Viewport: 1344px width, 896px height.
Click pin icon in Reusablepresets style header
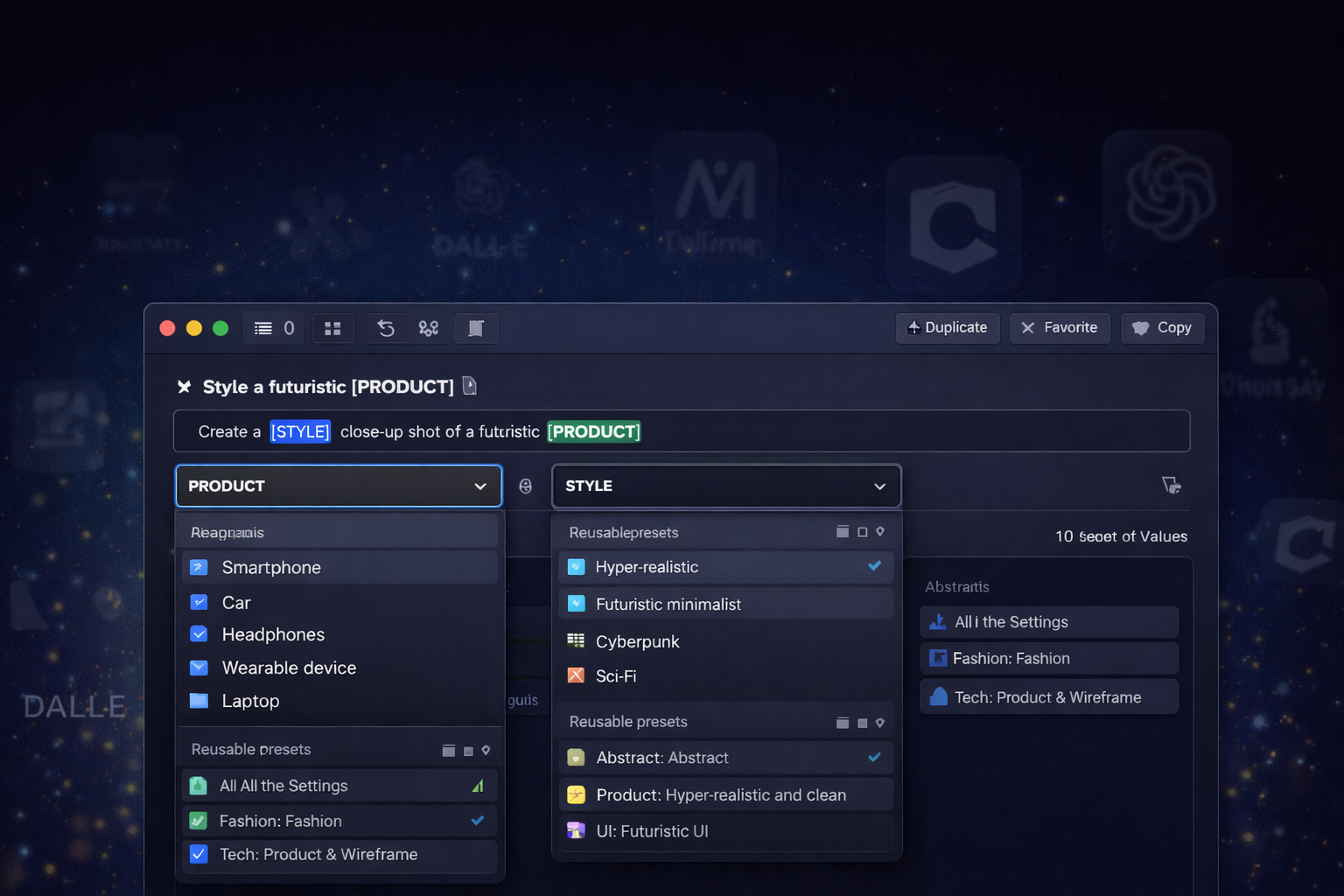(880, 532)
